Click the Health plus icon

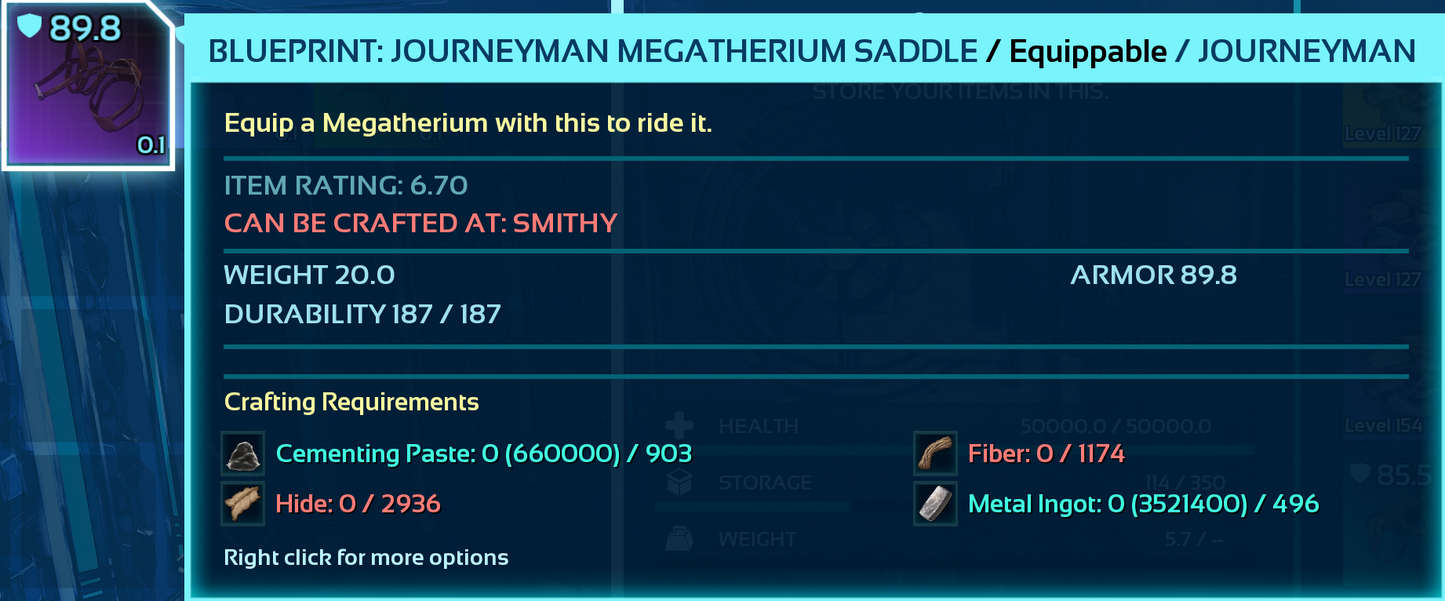point(679,426)
